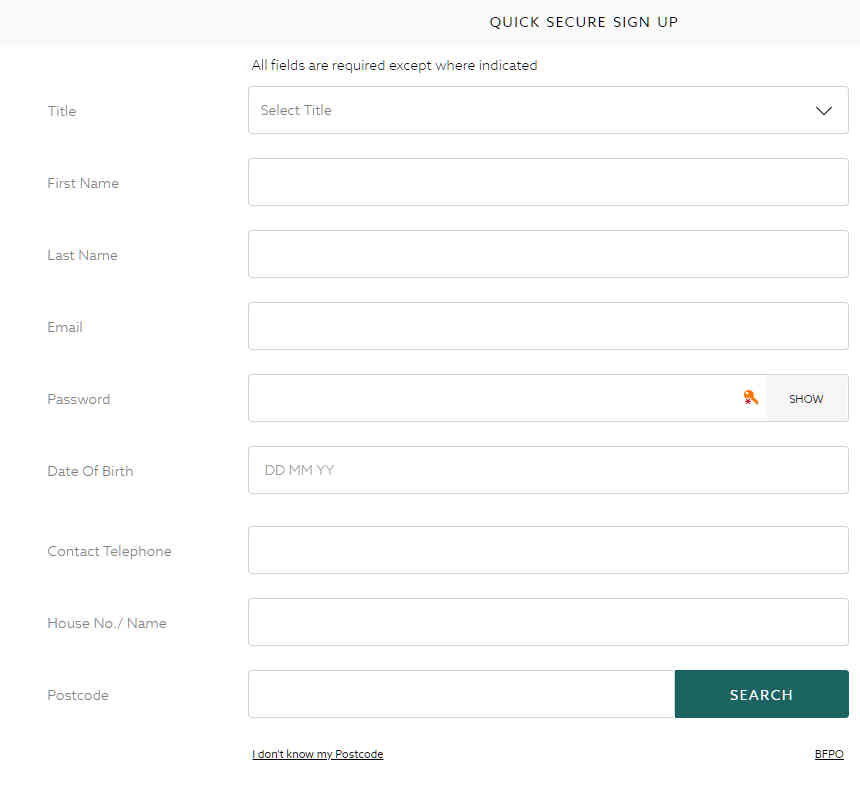Toggle SHOW to reveal the password

click(x=806, y=398)
